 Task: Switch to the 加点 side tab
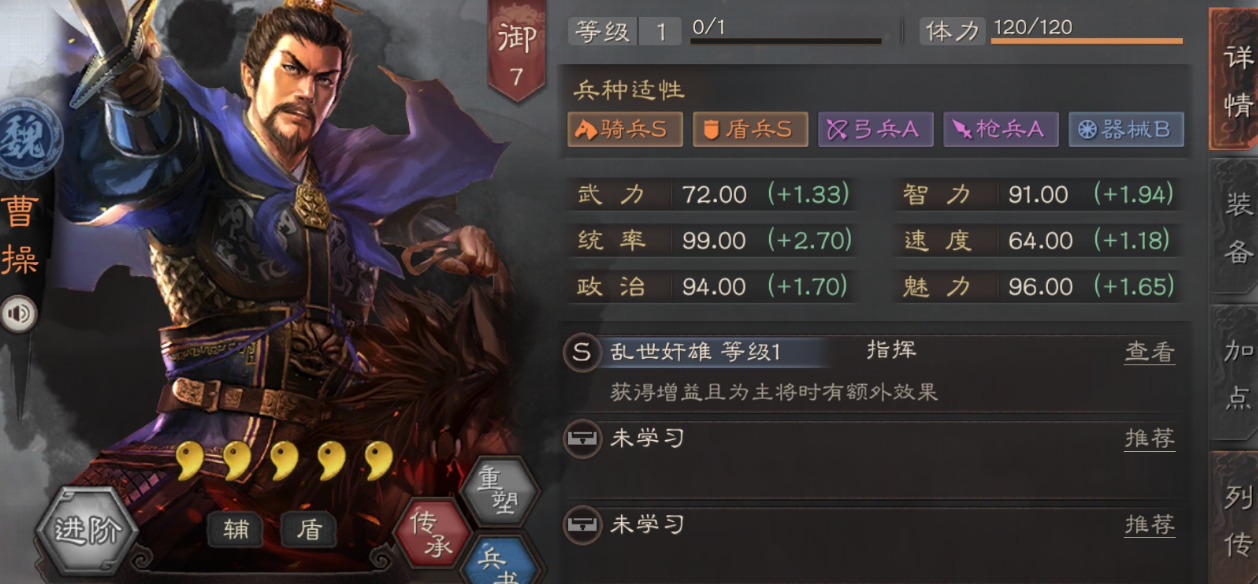click(1237, 374)
